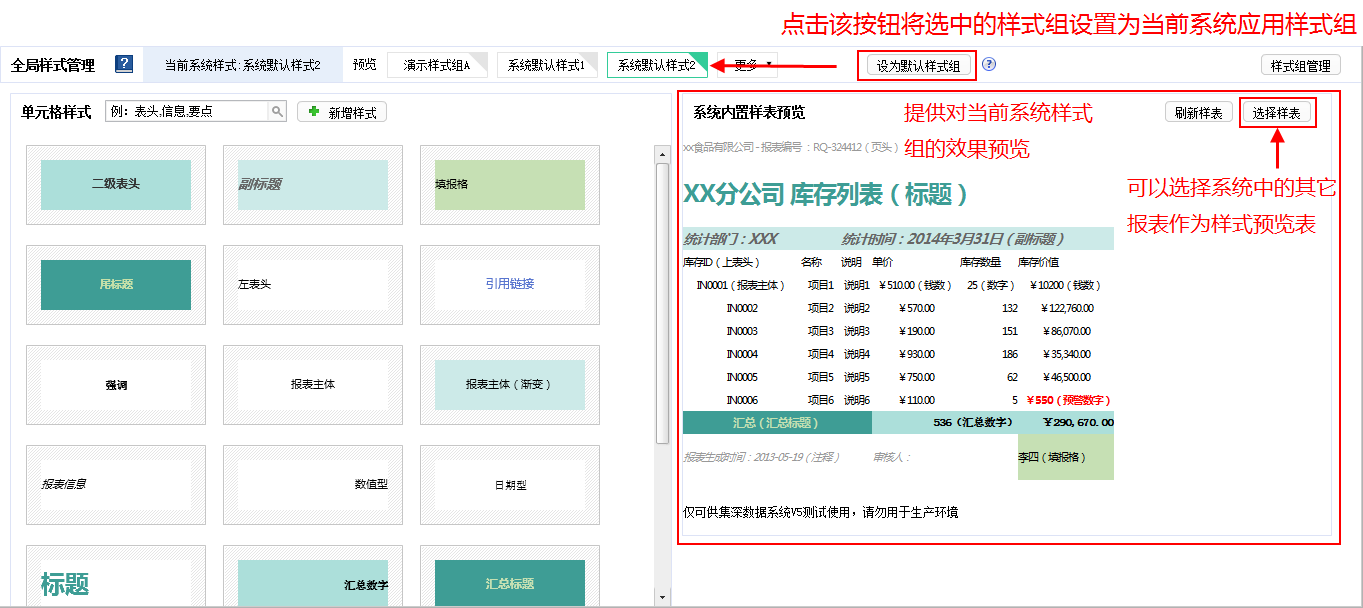The width and height of the screenshot is (1363, 608).
Task: Click the blue help icon beside 全局样式管理
Action: tap(124, 65)
